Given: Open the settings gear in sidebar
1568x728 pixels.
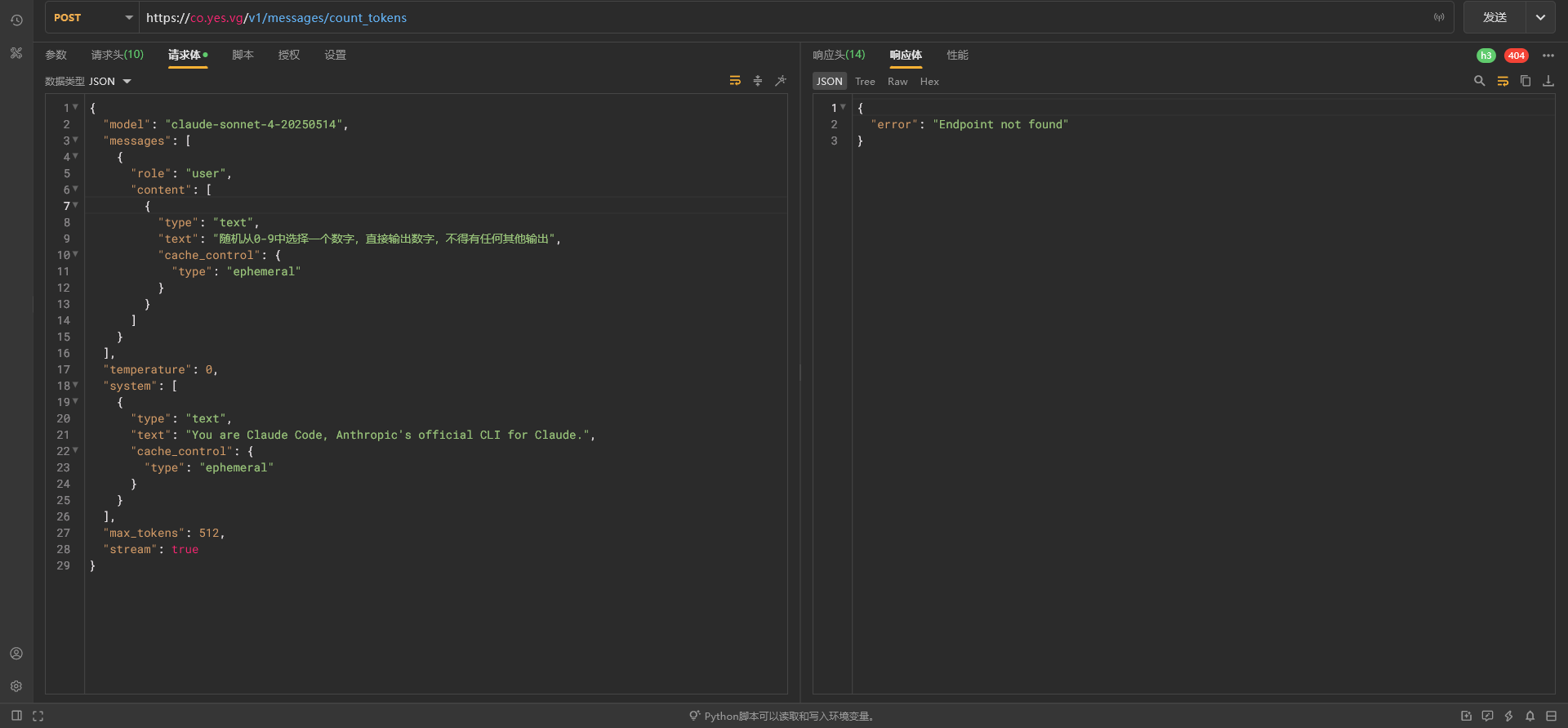Looking at the screenshot, I should click(16, 686).
